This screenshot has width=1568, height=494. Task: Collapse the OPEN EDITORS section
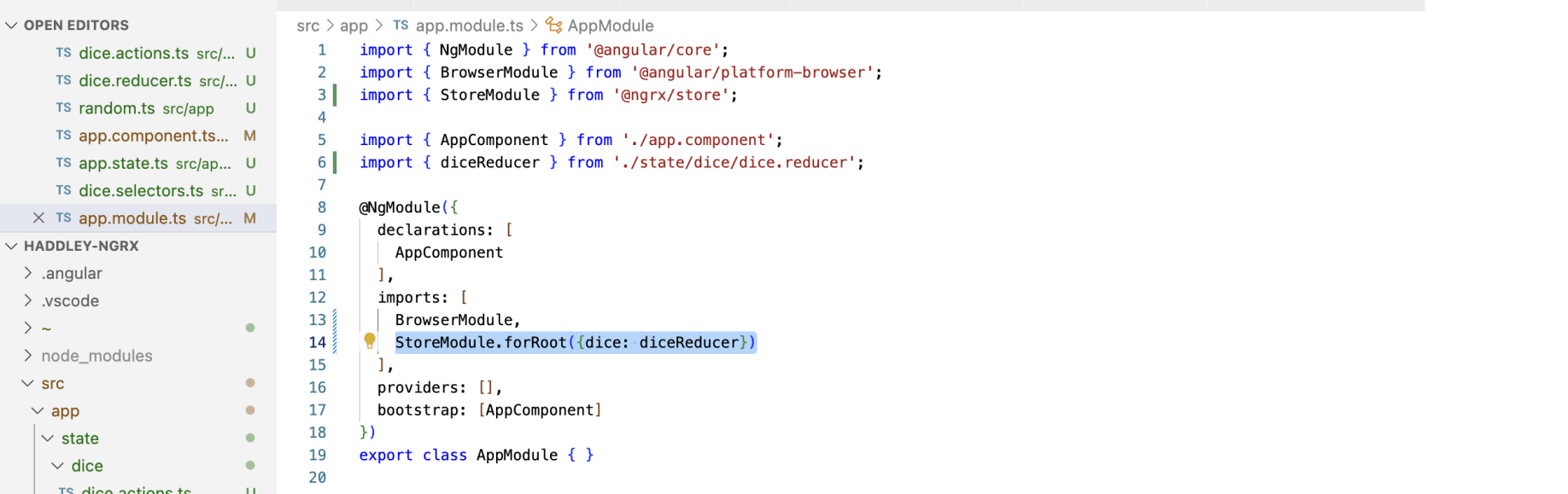point(11,26)
